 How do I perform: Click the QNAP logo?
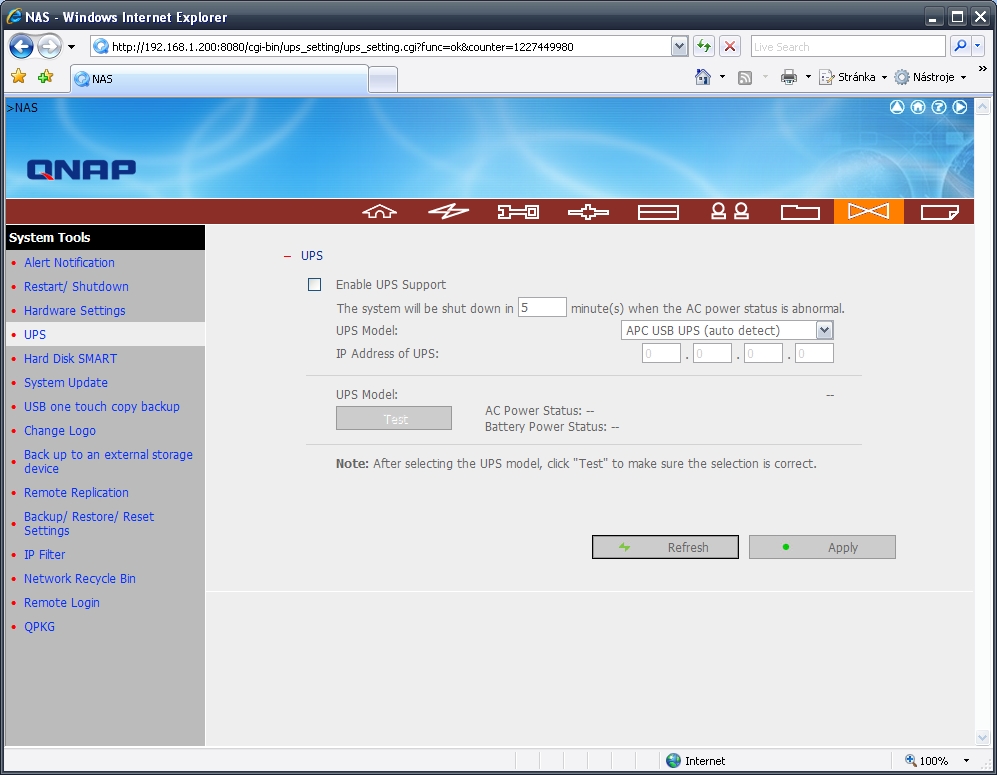coord(81,169)
